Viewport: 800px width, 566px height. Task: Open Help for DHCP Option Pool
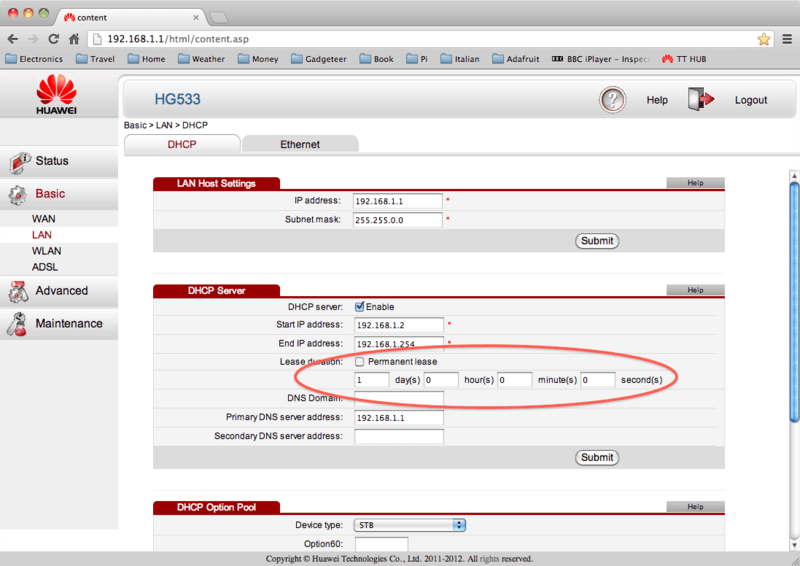[695, 507]
